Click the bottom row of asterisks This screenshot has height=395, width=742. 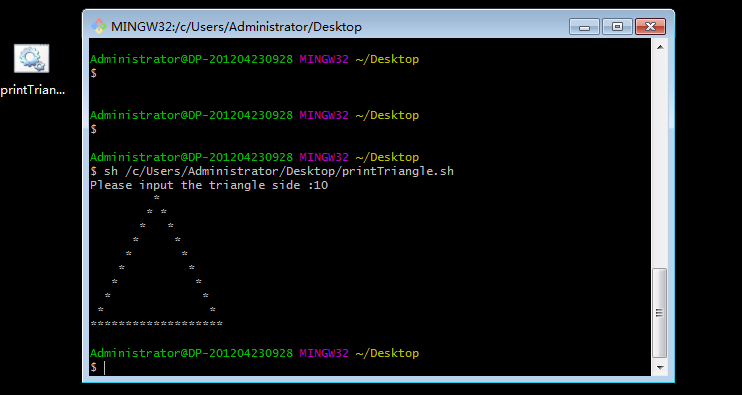[156, 324]
